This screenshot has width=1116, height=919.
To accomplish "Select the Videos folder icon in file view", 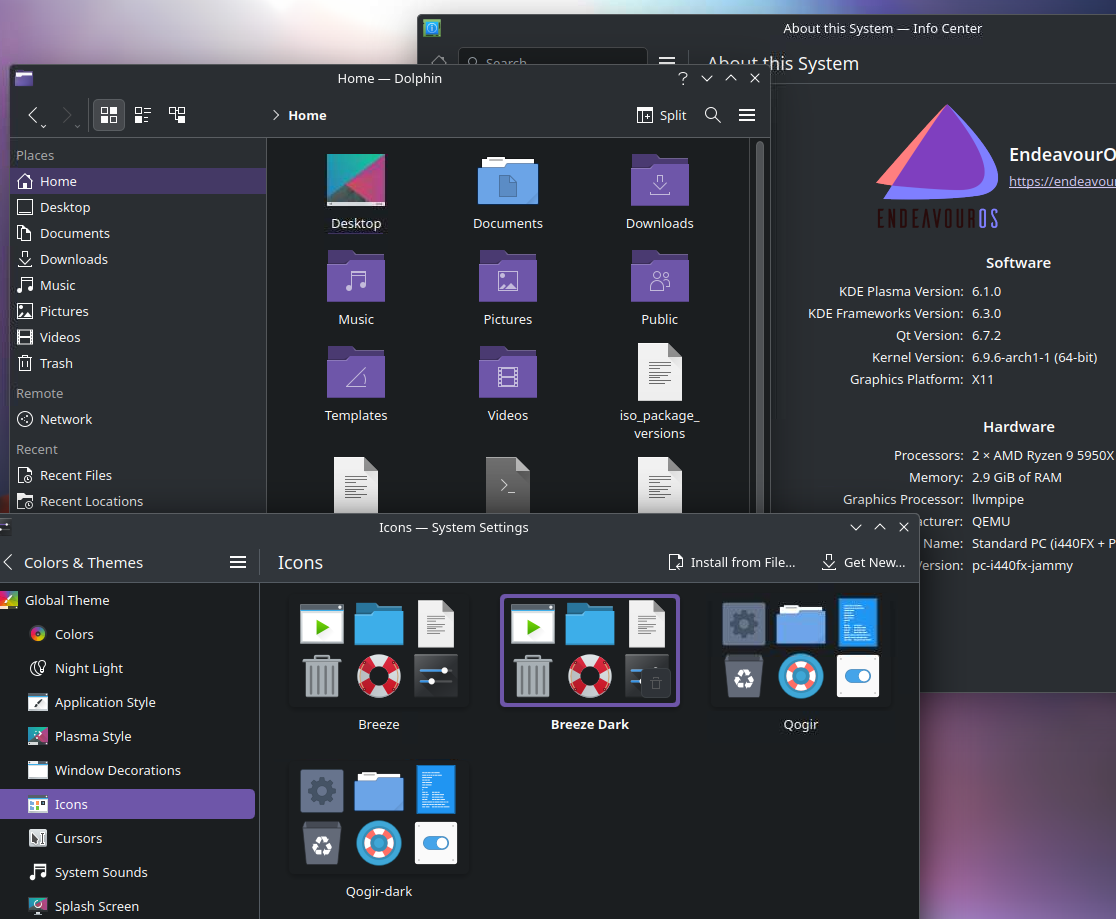I will point(507,372).
